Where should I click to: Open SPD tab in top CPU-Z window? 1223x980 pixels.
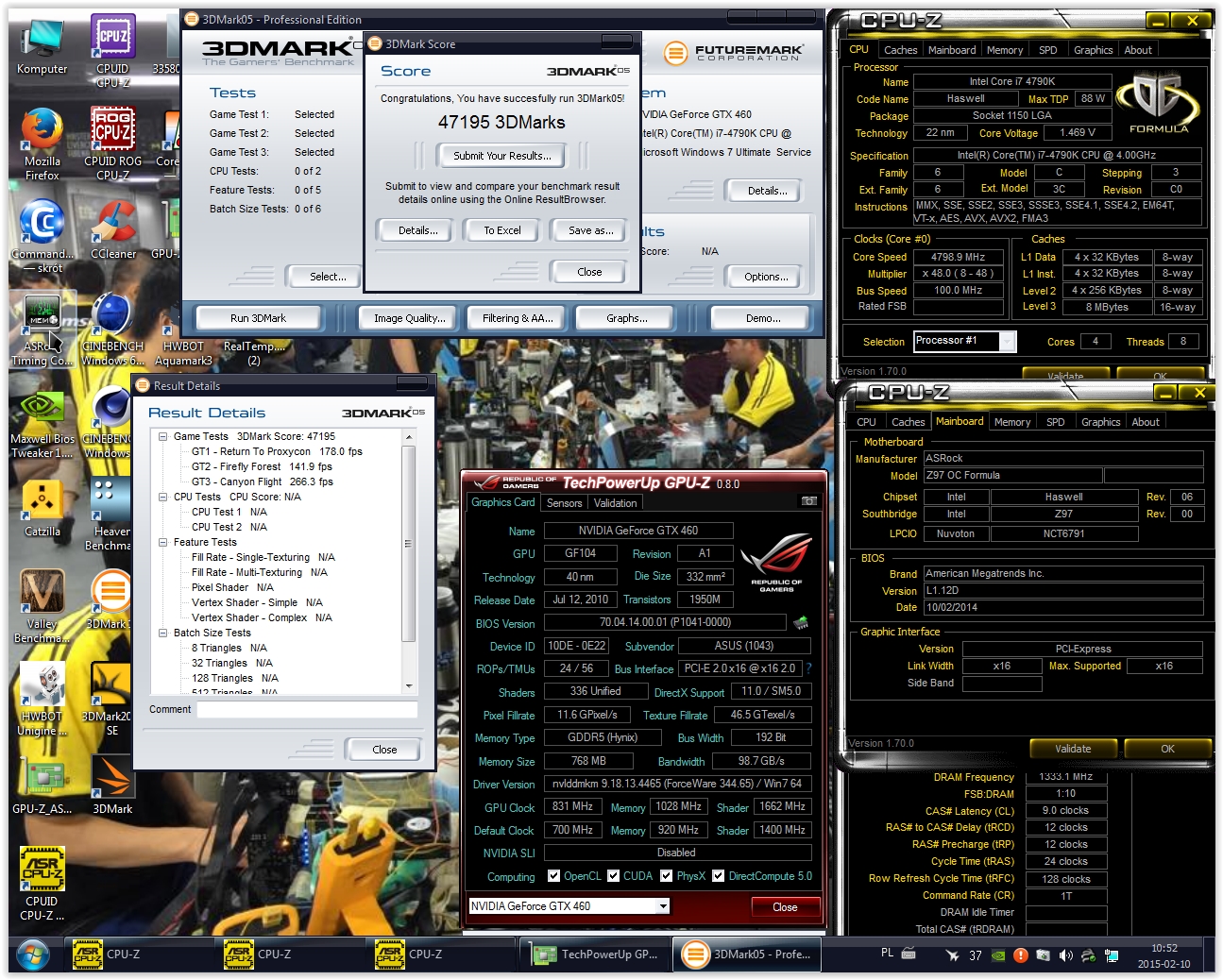coord(1048,50)
